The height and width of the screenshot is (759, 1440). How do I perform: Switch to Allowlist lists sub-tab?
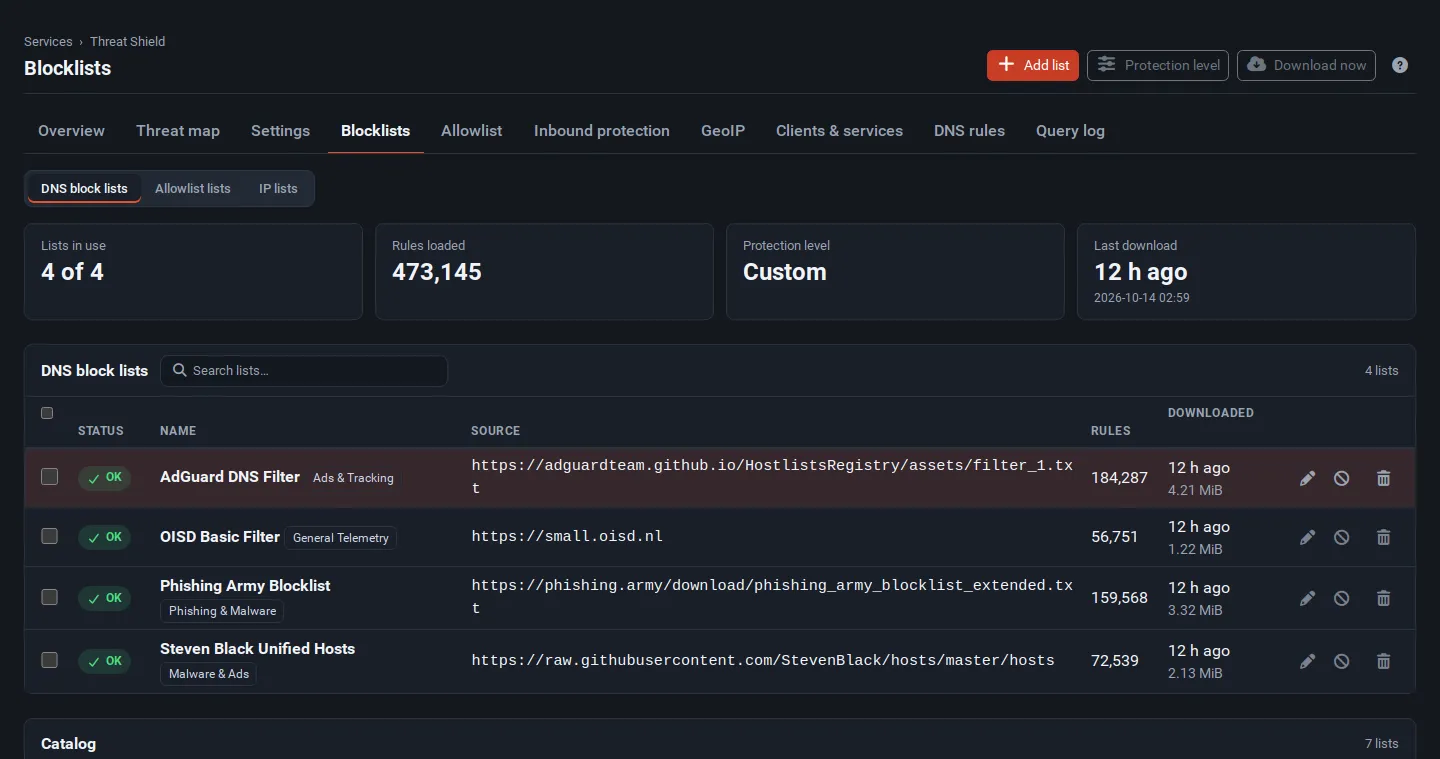pyautogui.click(x=193, y=188)
